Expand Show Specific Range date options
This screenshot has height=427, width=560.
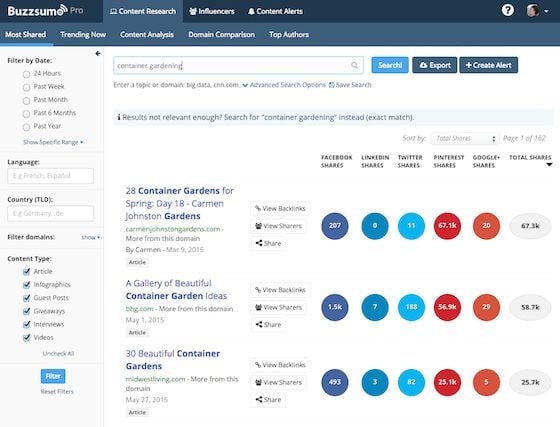53,142
